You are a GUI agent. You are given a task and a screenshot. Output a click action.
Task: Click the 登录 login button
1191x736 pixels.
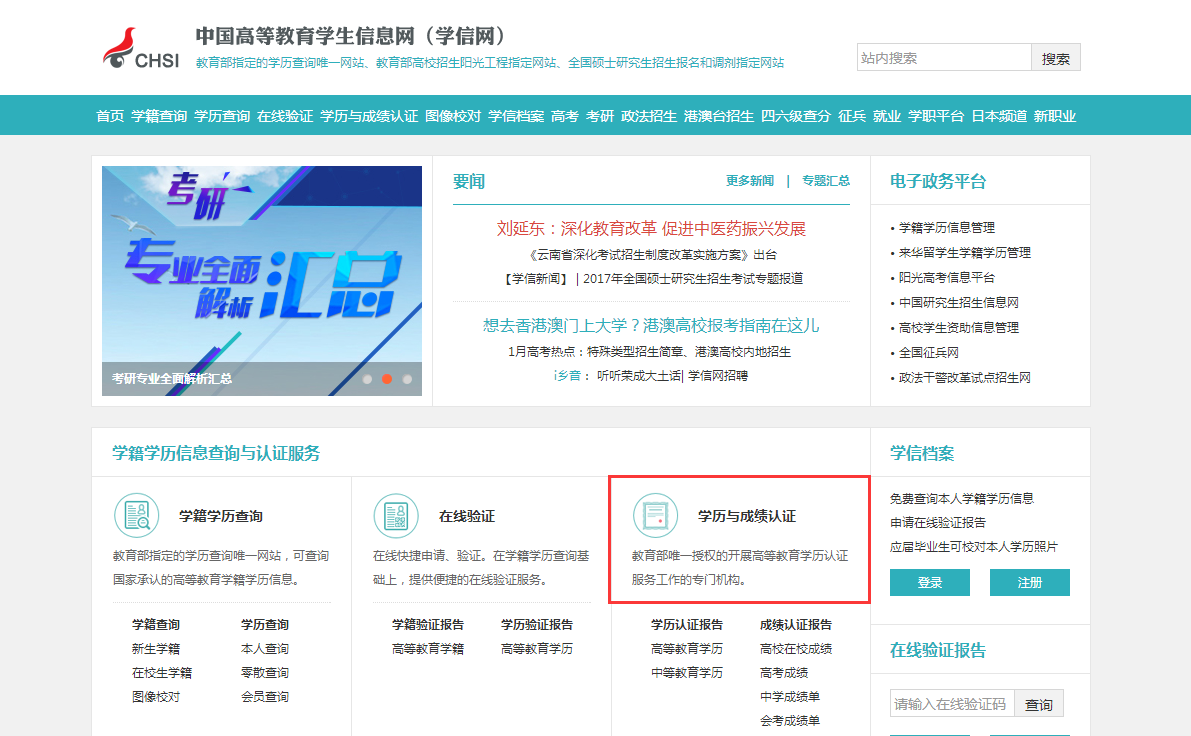[x=929, y=582]
